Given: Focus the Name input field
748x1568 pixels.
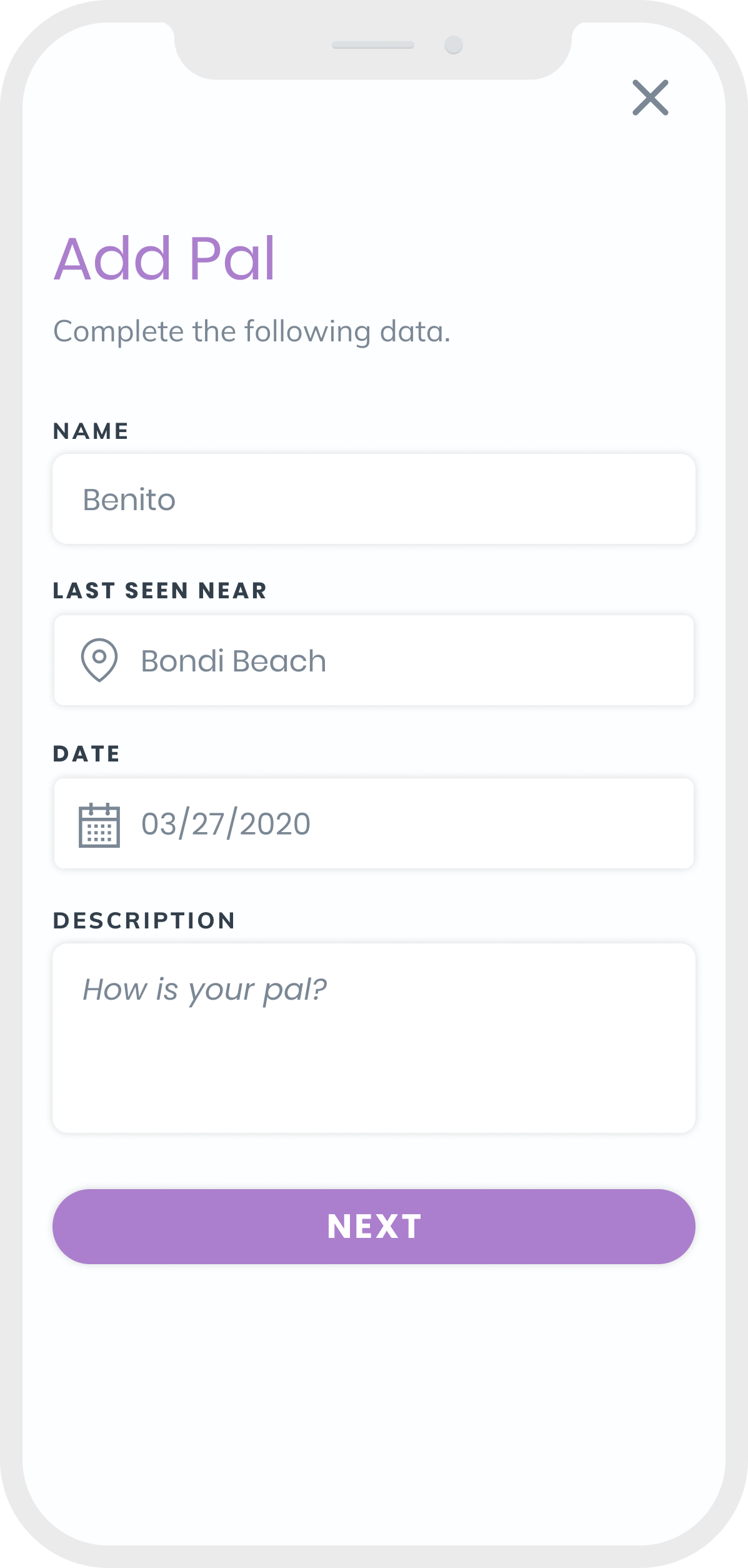Looking at the screenshot, I should coord(374,499).
